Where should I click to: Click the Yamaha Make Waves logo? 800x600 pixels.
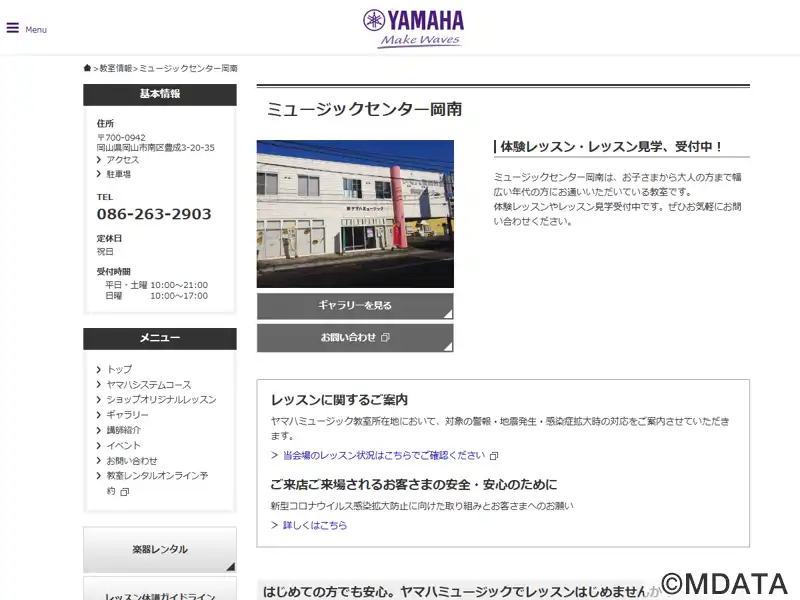pos(413,29)
